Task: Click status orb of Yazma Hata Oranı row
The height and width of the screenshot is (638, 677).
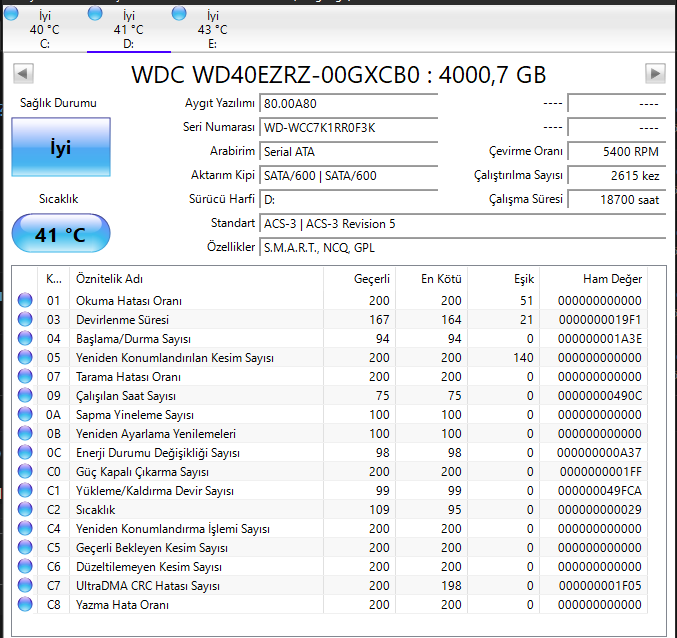Action: pos(25,604)
